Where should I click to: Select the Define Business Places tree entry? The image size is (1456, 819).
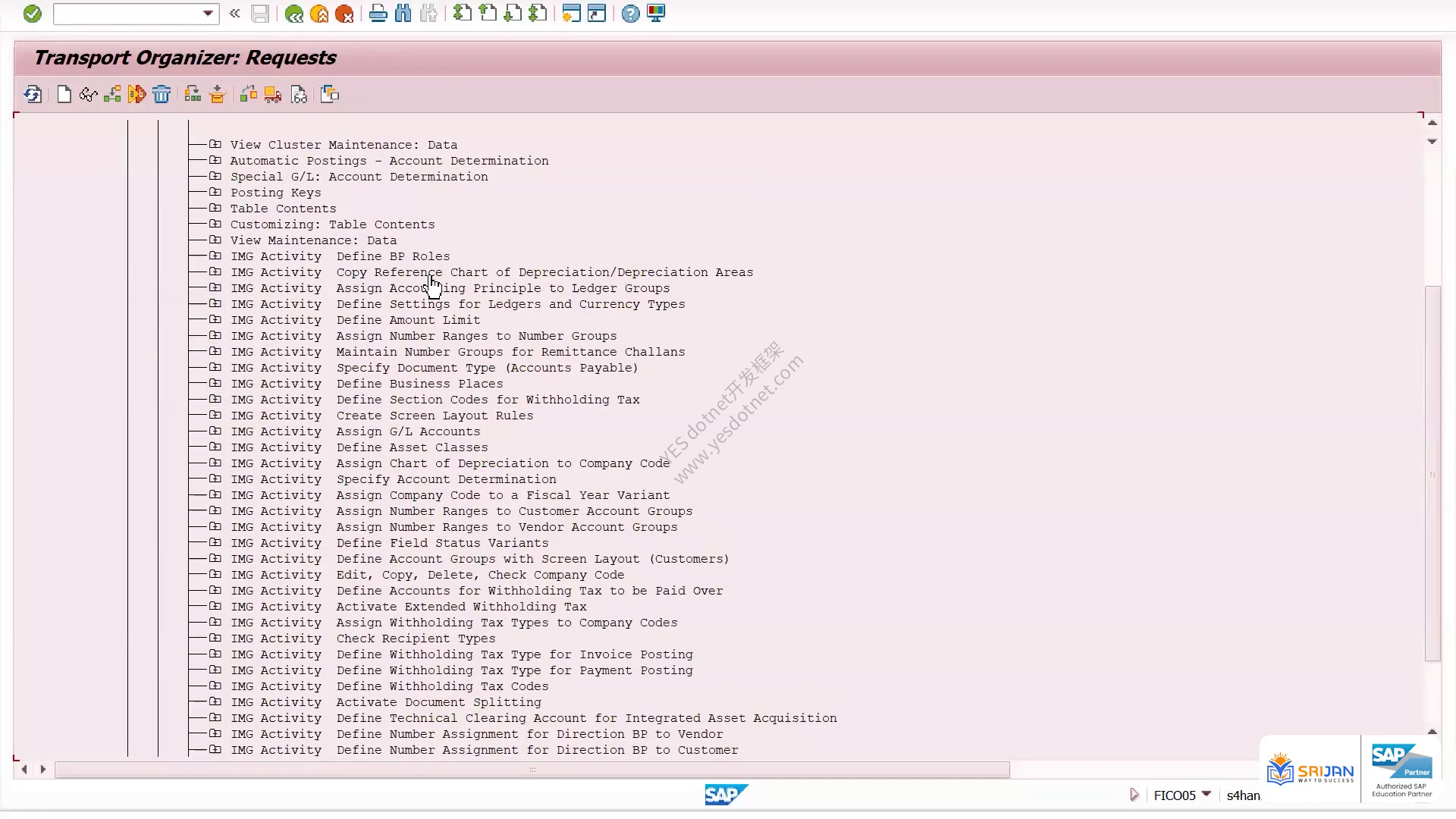click(x=419, y=384)
